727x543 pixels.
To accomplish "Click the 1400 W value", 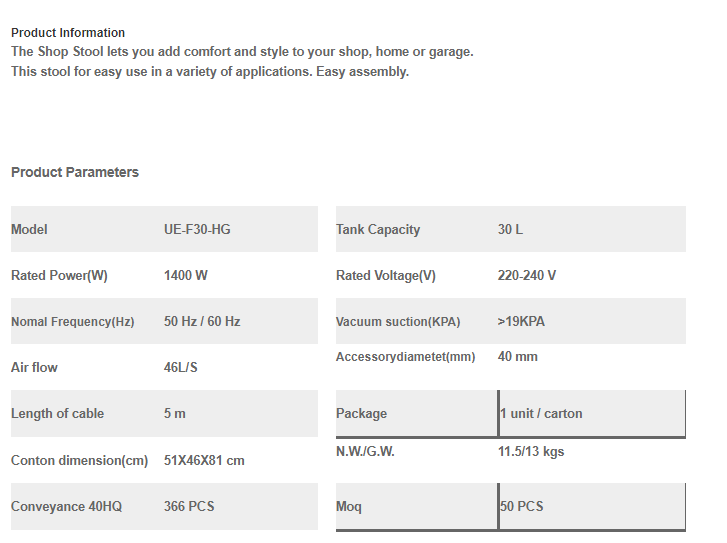I will [x=185, y=275].
